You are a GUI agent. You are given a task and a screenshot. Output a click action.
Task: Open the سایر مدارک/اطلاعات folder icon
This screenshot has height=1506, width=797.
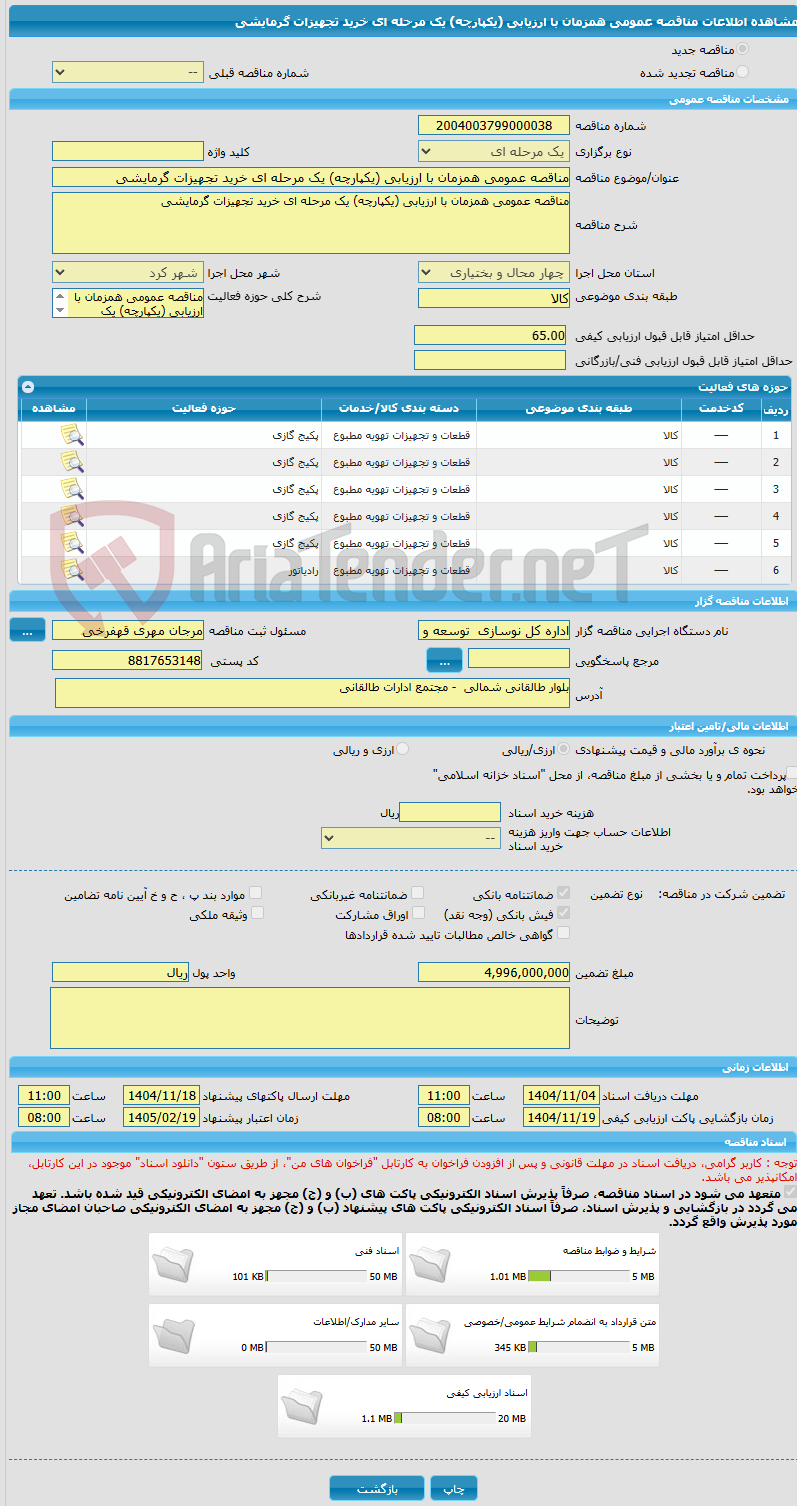pyautogui.click(x=172, y=1335)
